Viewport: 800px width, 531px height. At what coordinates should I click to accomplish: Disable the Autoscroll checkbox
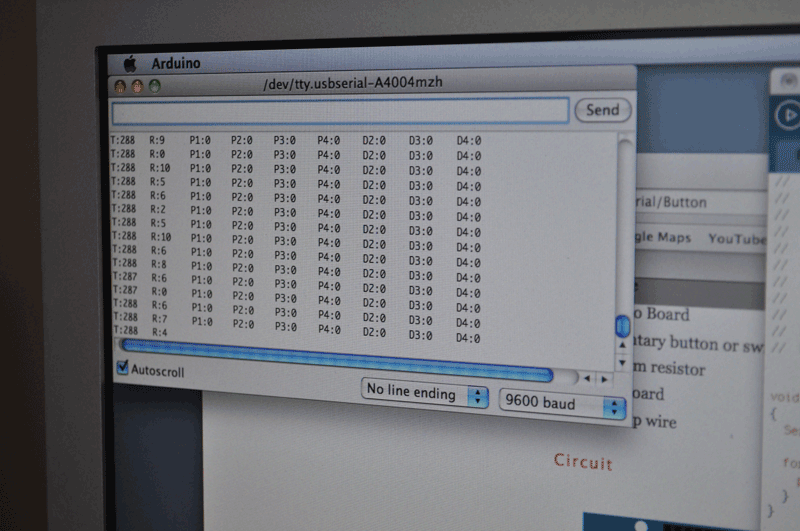pos(122,367)
